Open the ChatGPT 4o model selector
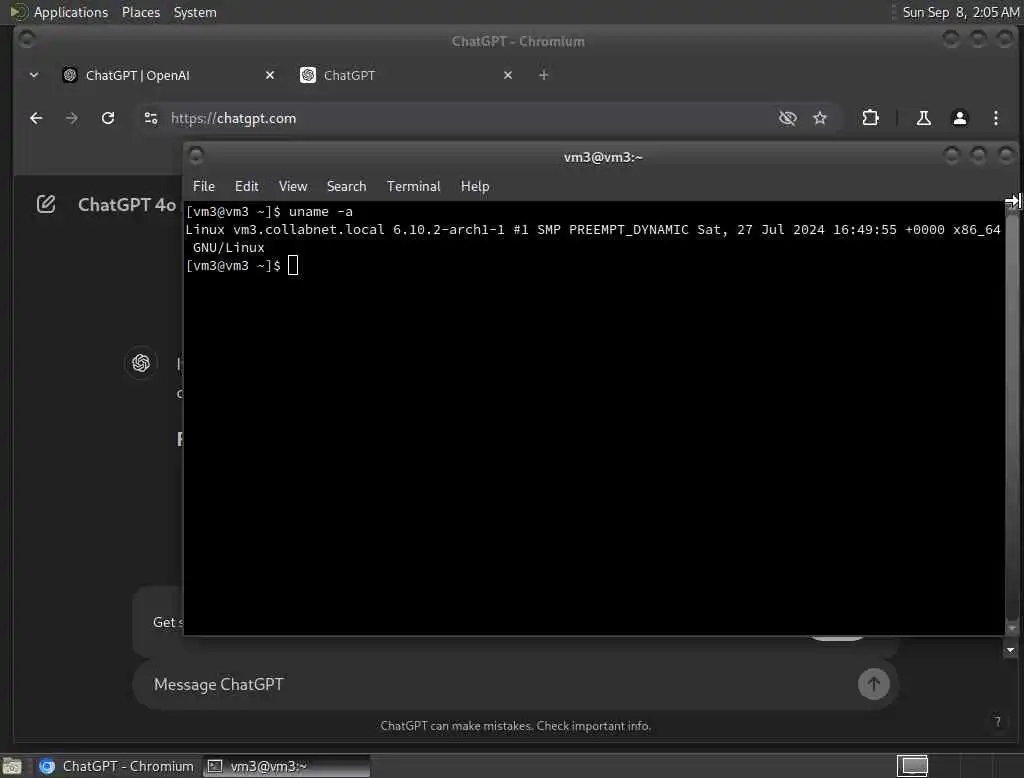Screen dimensions: 1024x778 [127, 204]
